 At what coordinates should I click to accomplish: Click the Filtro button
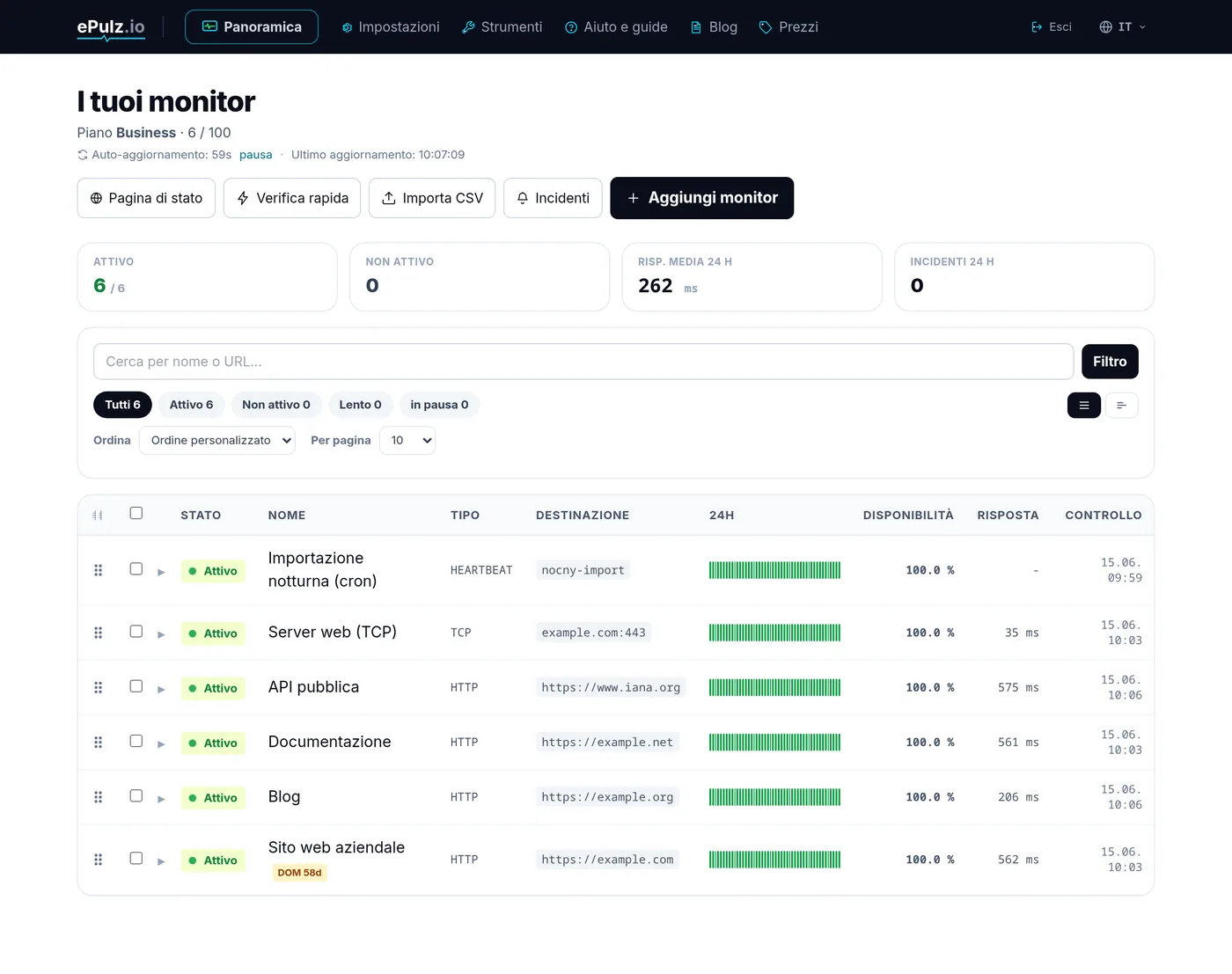[1110, 362]
